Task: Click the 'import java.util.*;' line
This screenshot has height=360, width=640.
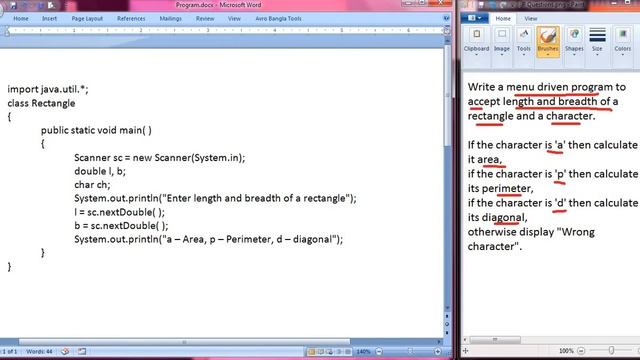Action: pos(48,89)
